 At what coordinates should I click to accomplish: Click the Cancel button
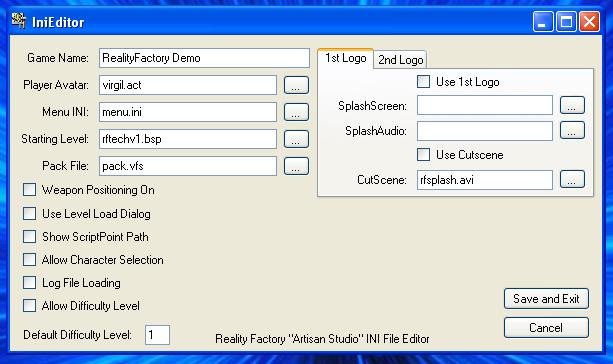point(546,328)
